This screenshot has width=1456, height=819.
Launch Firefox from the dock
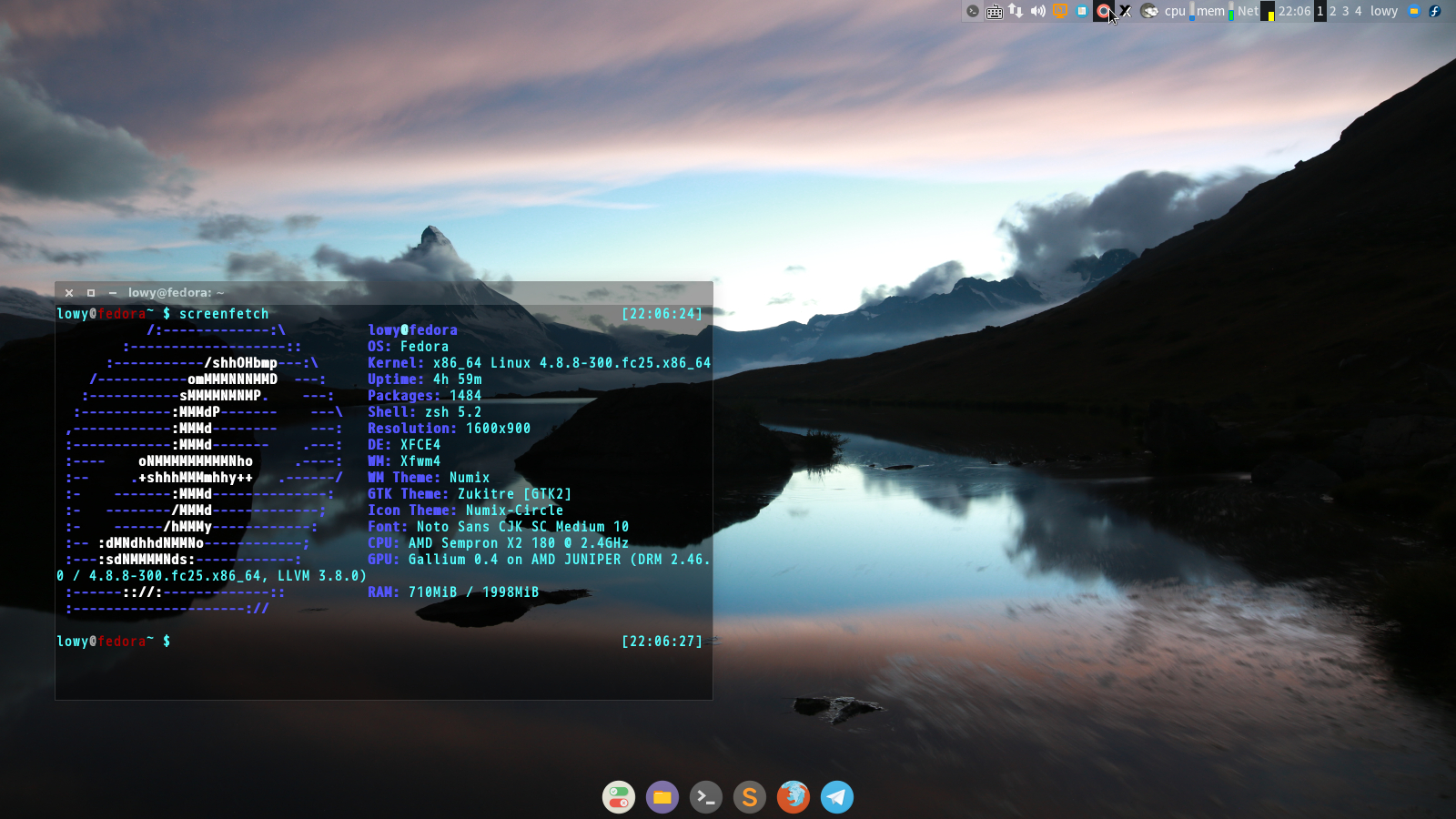tap(793, 797)
